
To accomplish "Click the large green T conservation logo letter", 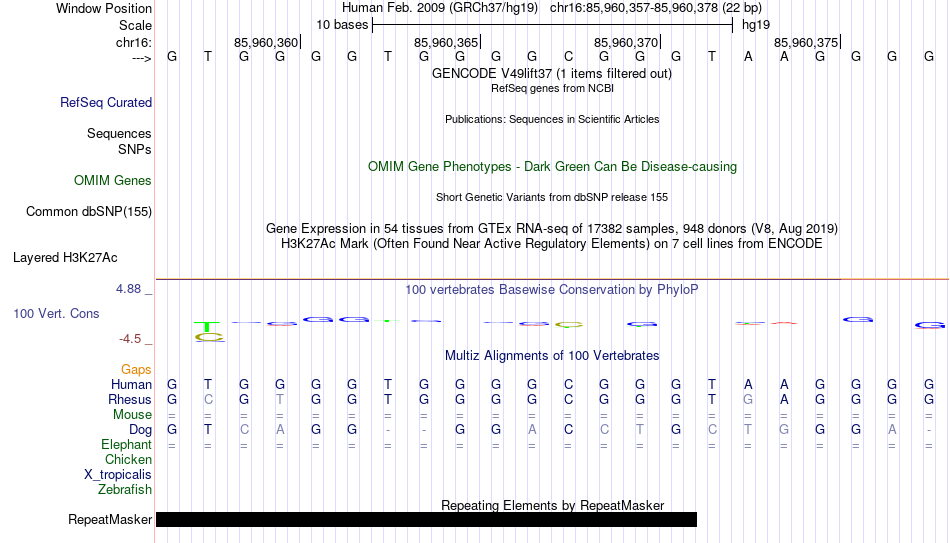I will pos(207,327).
